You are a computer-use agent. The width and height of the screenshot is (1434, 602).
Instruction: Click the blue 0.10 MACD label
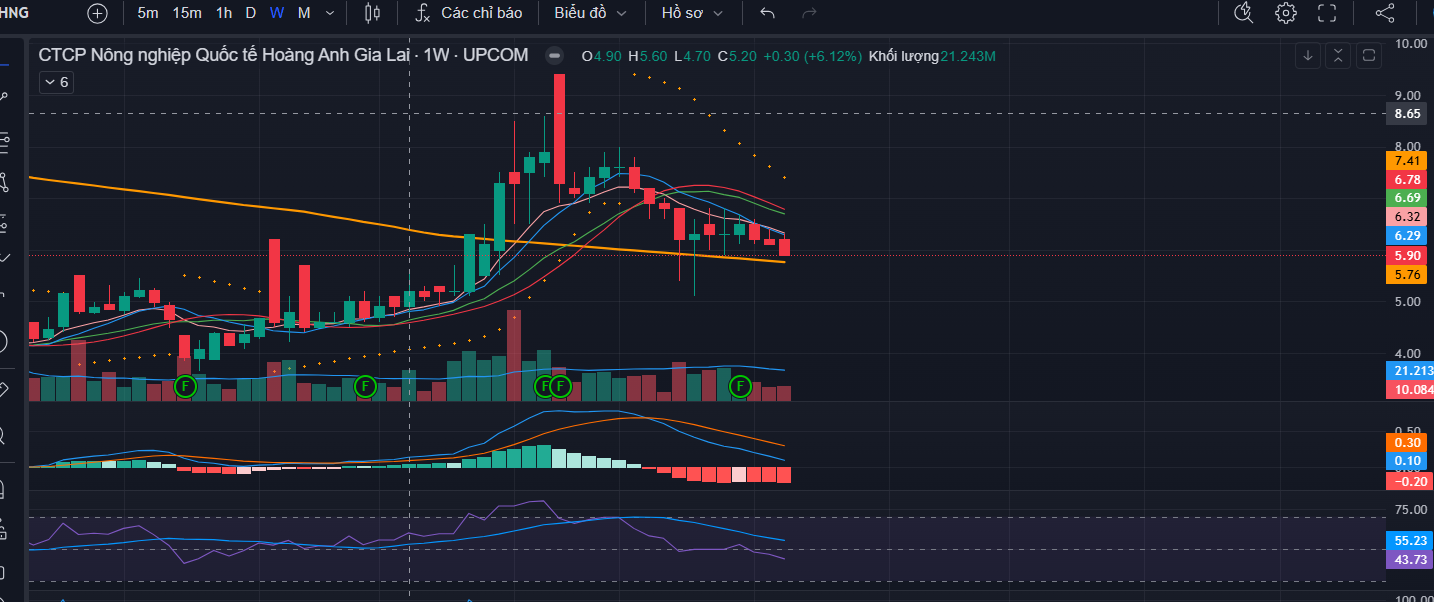[x=1408, y=461]
